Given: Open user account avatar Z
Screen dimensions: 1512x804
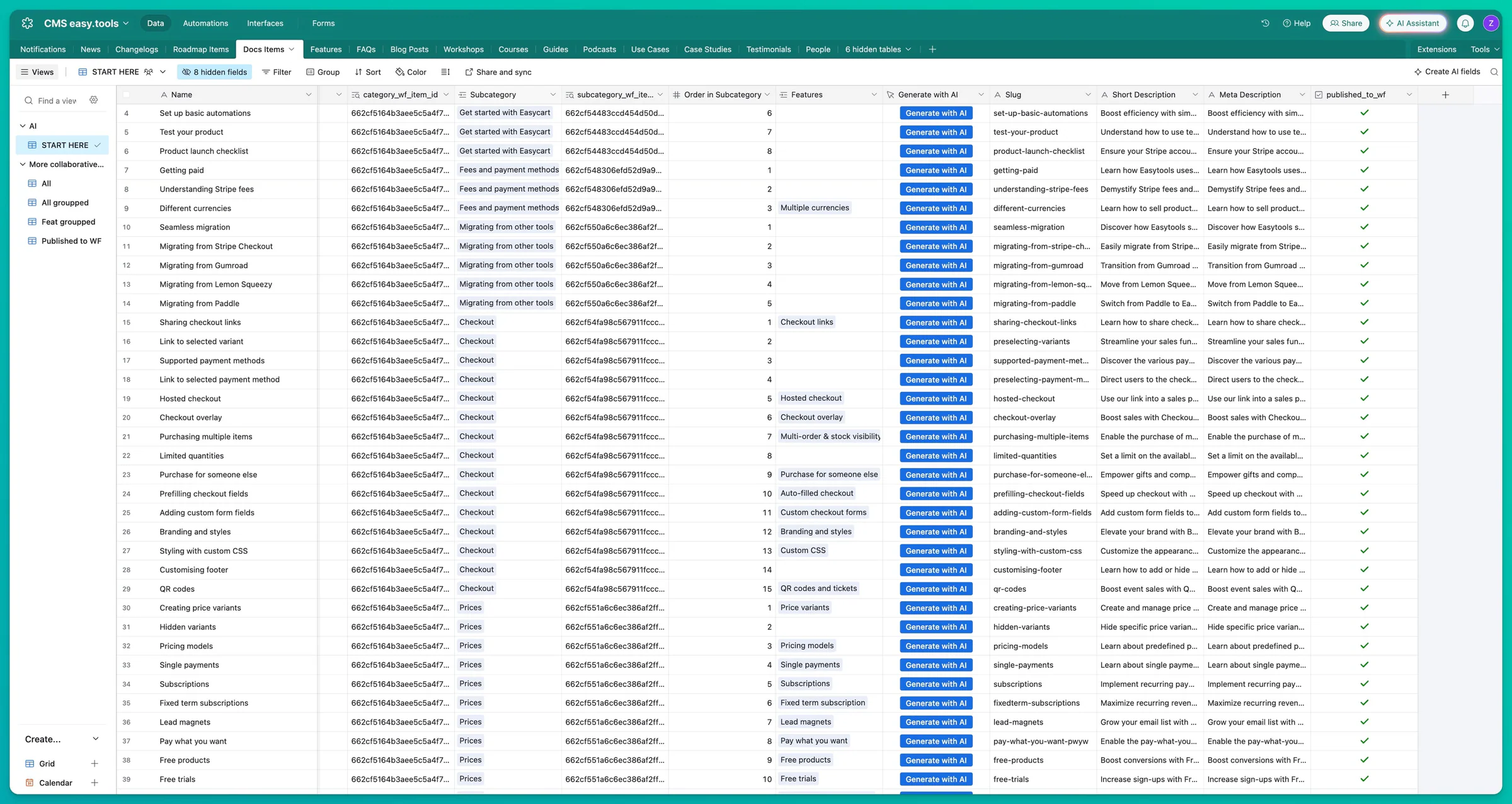Looking at the screenshot, I should pyautogui.click(x=1491, y=23).
